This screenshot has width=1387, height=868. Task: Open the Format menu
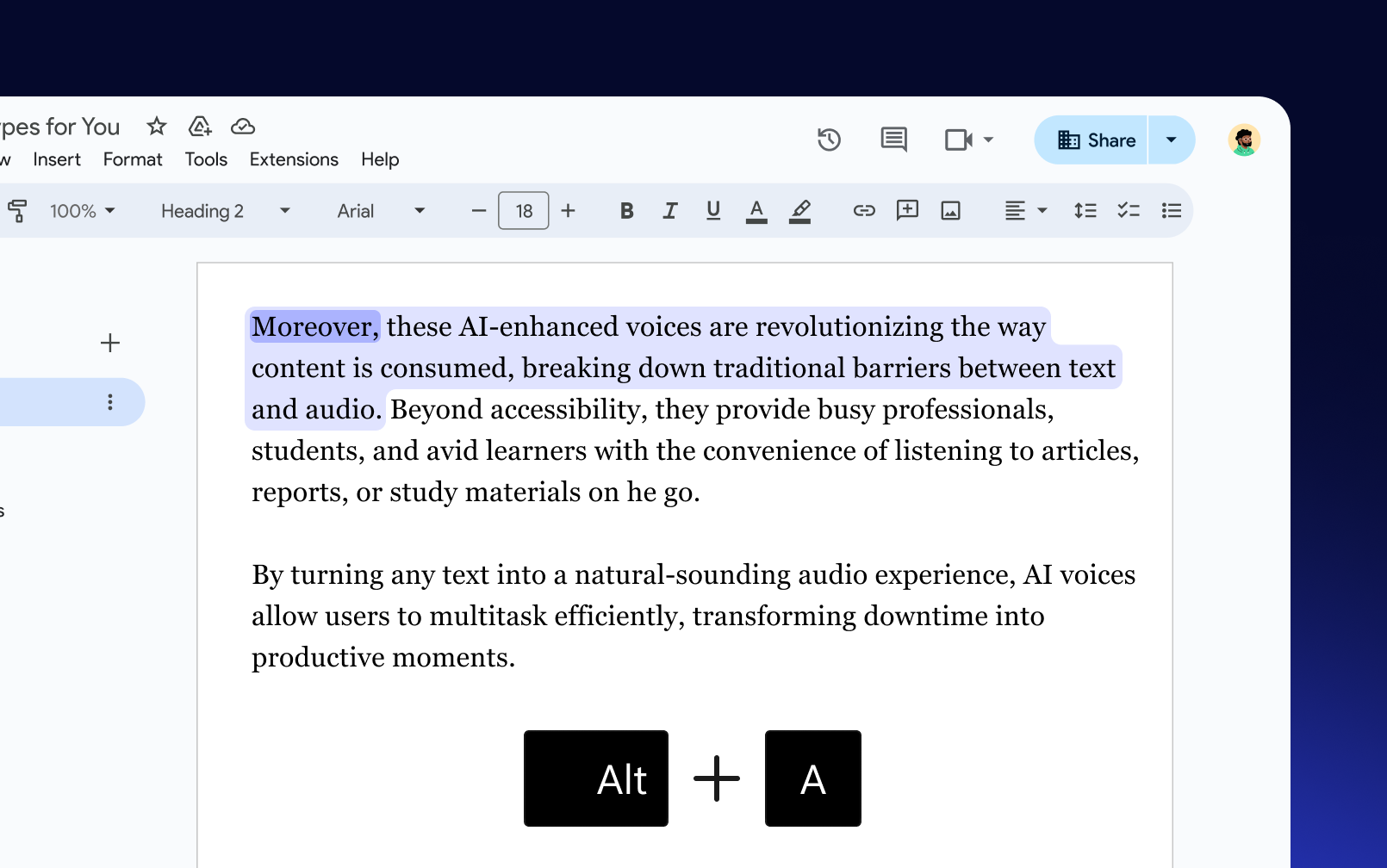tap(132, 159)
